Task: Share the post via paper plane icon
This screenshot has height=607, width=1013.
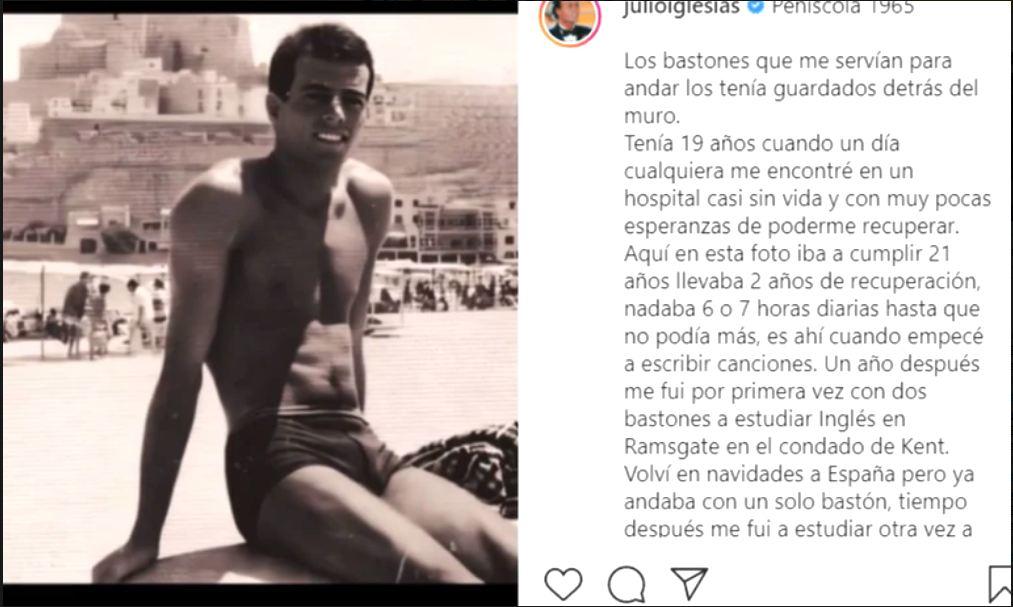Action: (x=689, y=583)
